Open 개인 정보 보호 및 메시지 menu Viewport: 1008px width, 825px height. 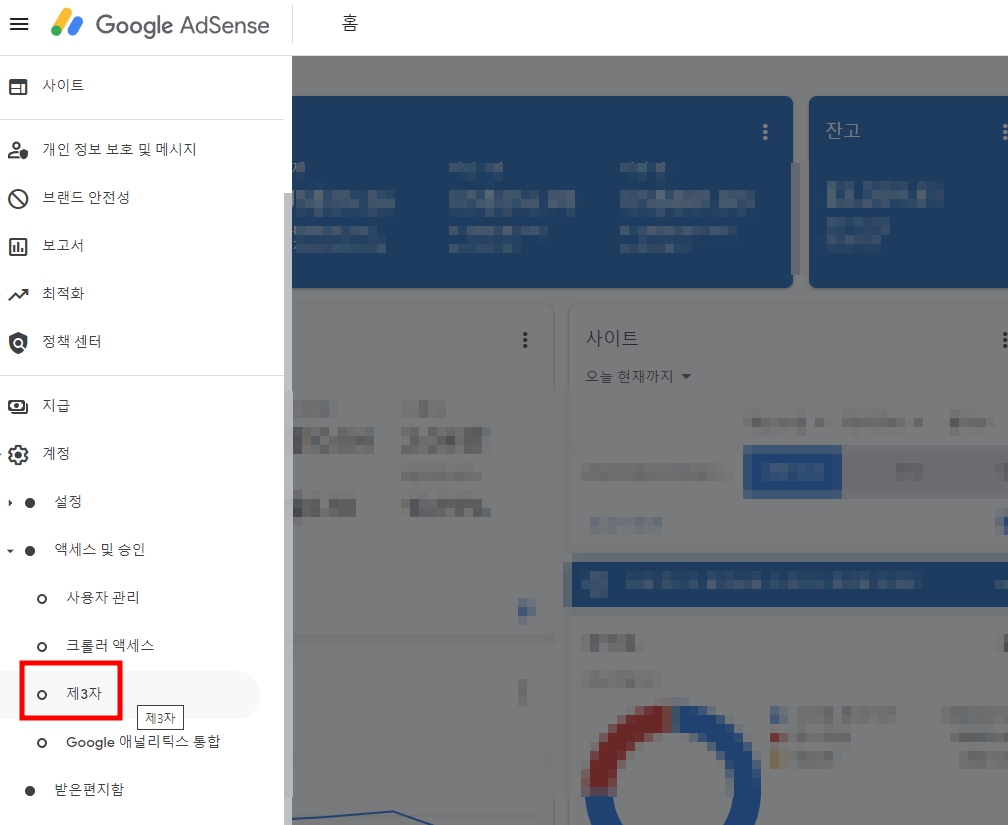click(120, 149)
